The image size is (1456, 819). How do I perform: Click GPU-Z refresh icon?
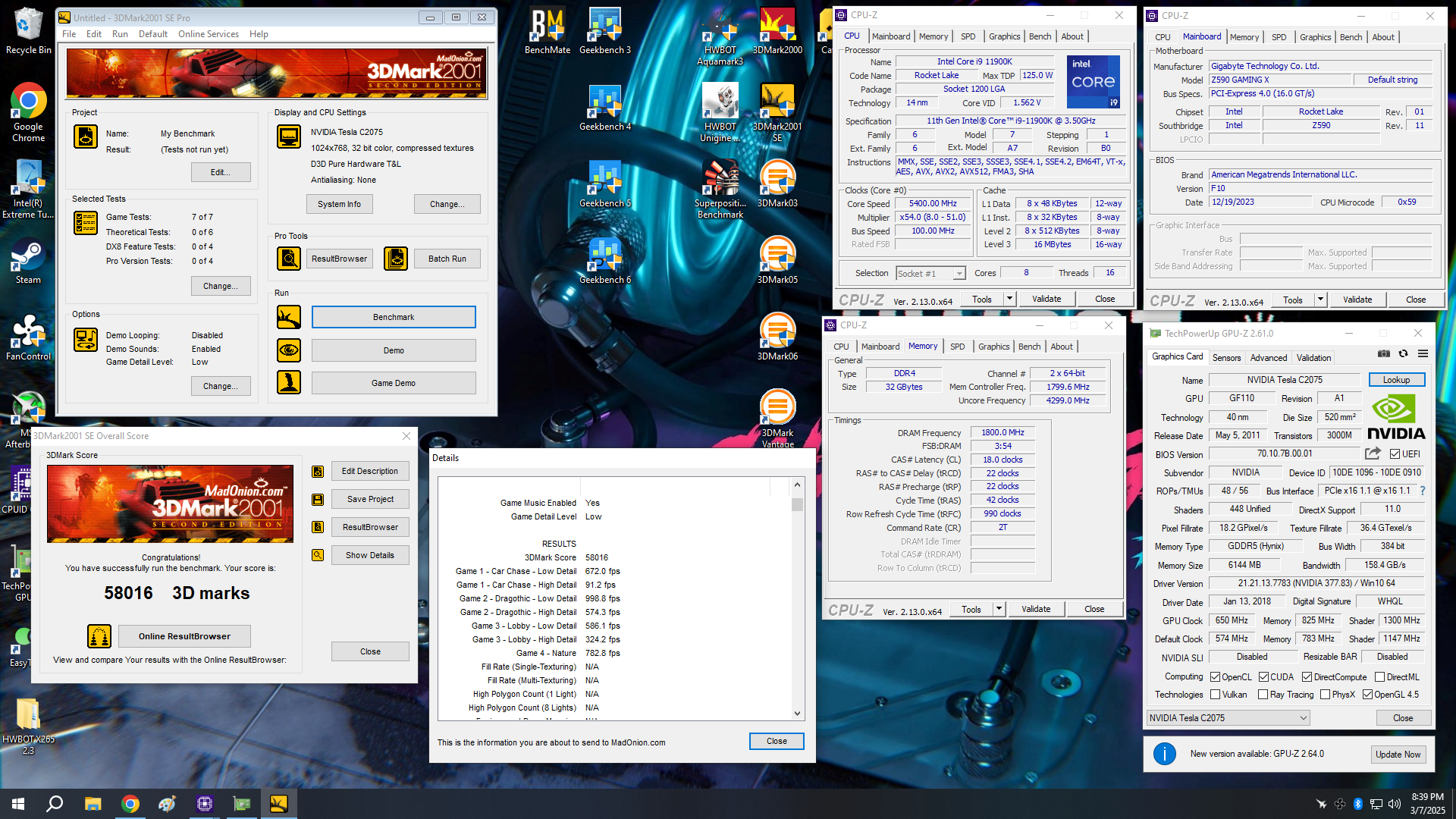[1404, 354]
